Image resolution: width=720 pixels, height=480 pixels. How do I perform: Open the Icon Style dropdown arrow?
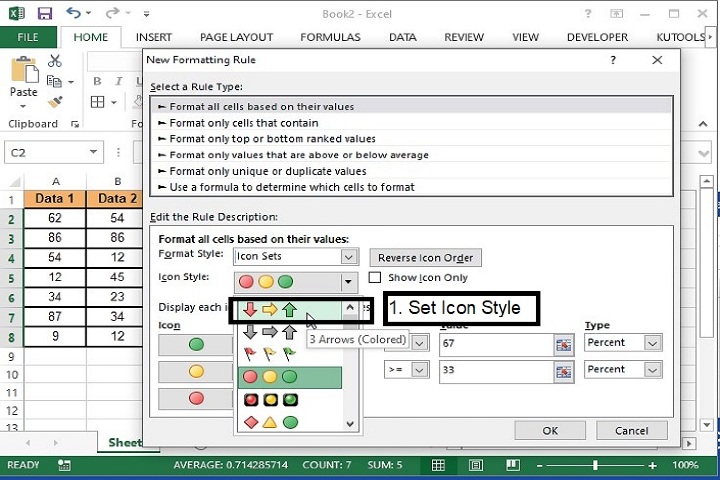coord(348,282)
